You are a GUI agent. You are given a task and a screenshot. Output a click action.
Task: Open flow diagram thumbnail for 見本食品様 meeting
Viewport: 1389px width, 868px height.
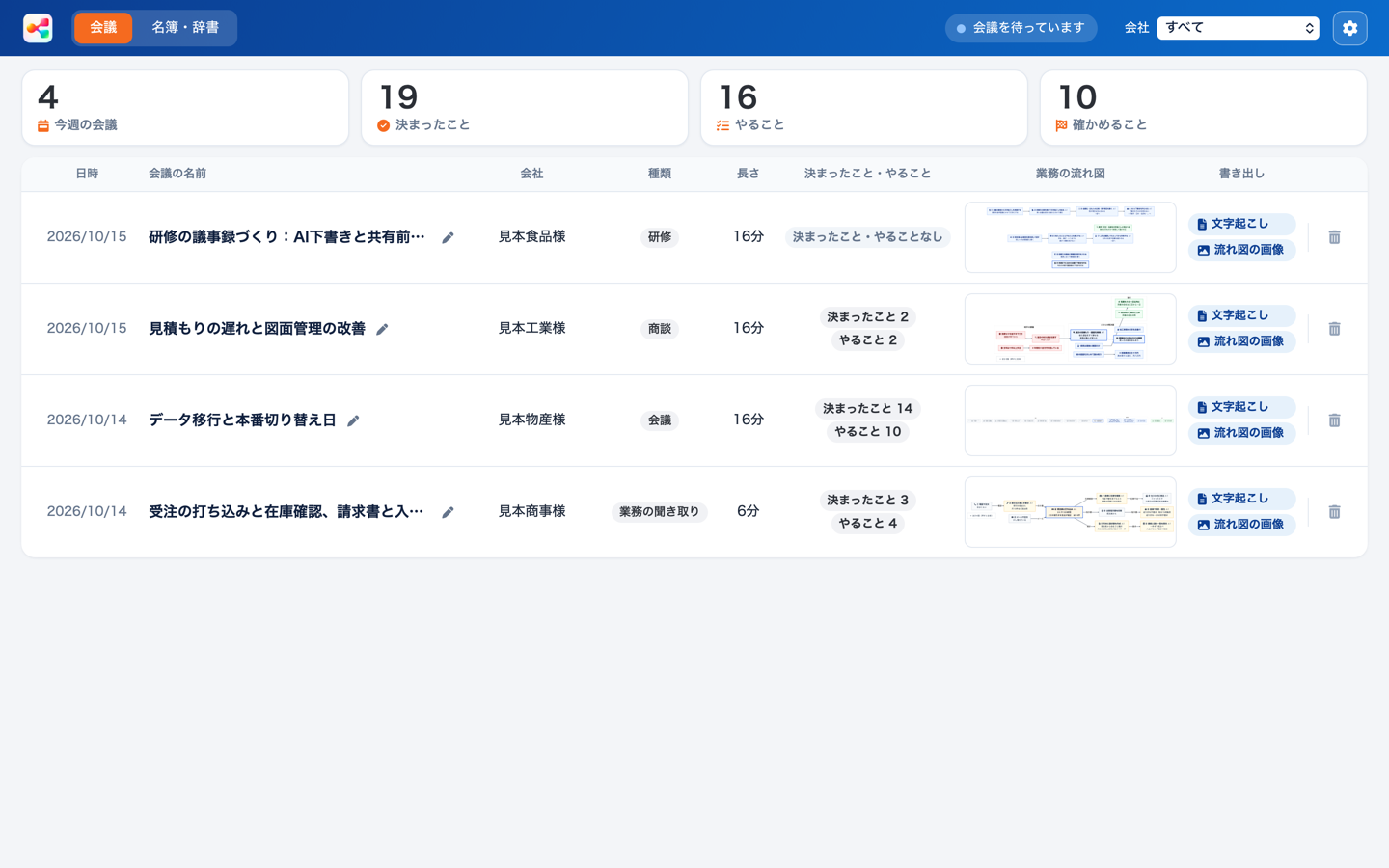1071,237
